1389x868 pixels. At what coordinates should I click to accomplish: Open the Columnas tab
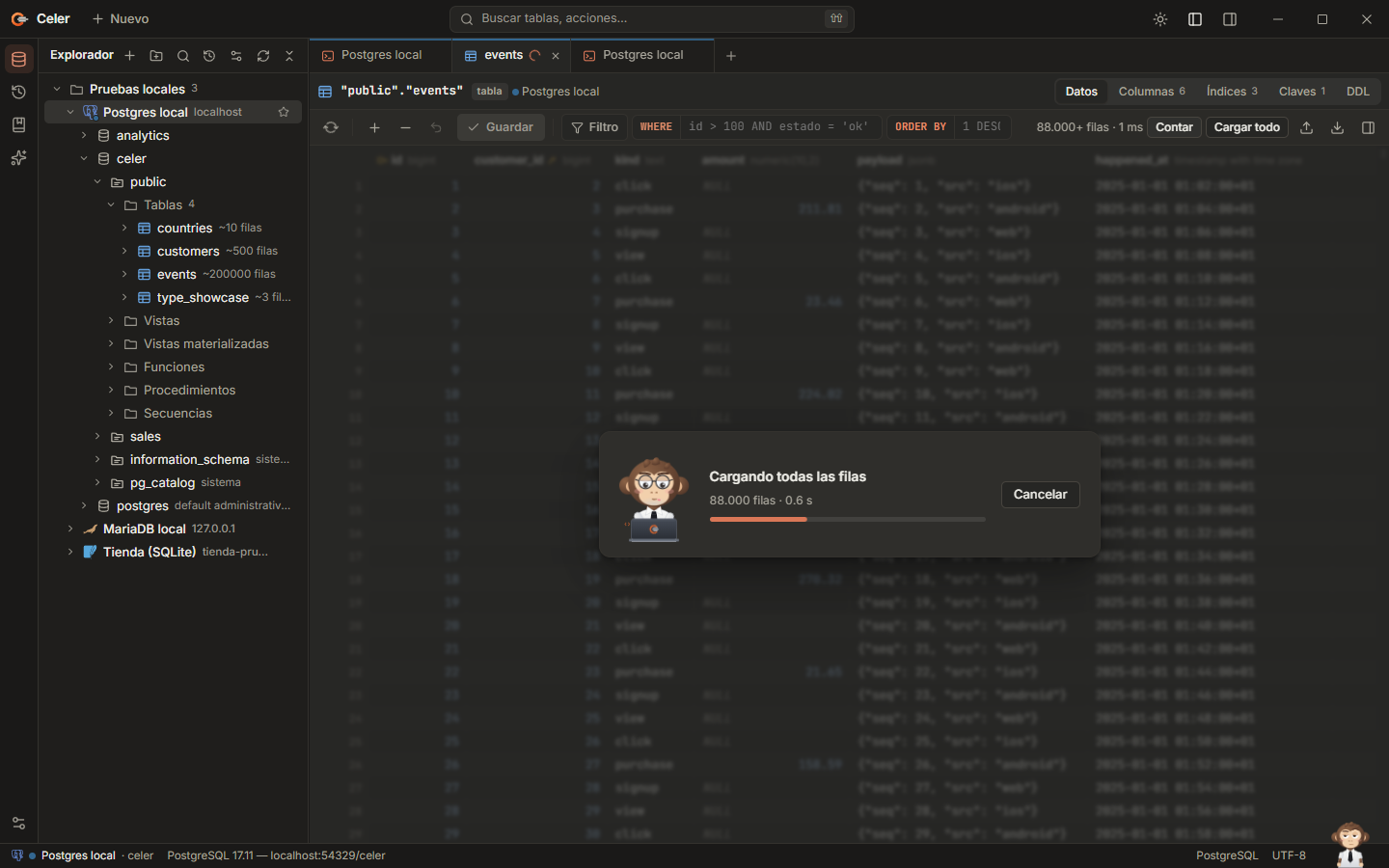click(x=1152, y=92)
